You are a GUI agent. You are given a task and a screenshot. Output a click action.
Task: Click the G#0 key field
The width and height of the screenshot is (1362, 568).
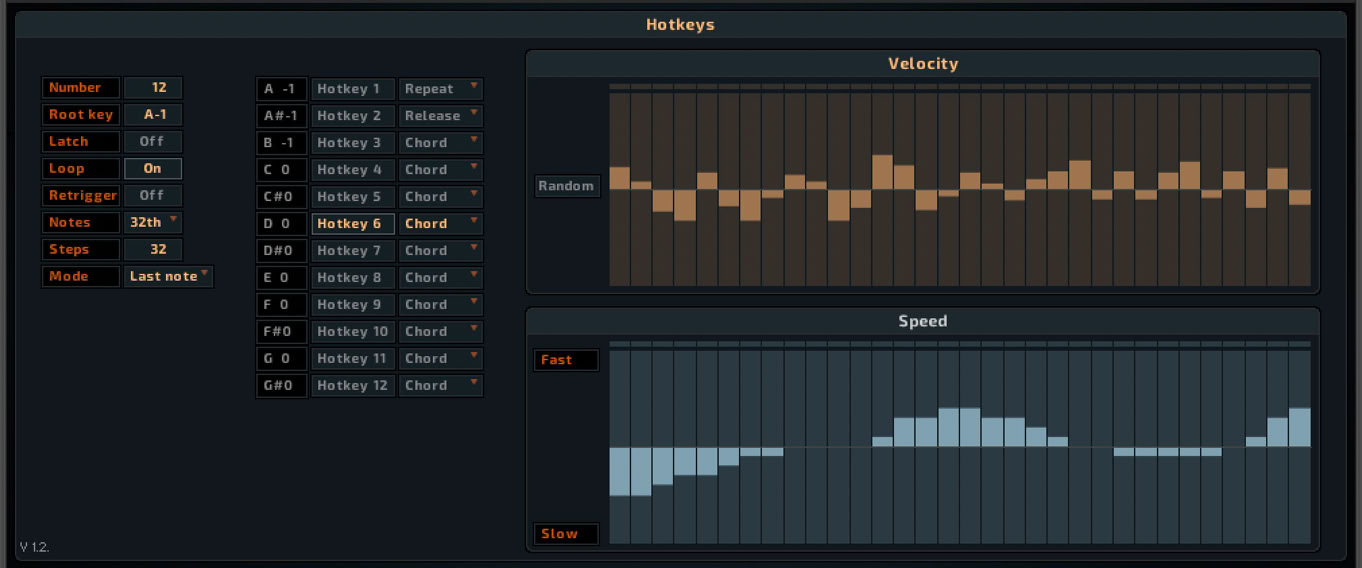pos(282,386)
